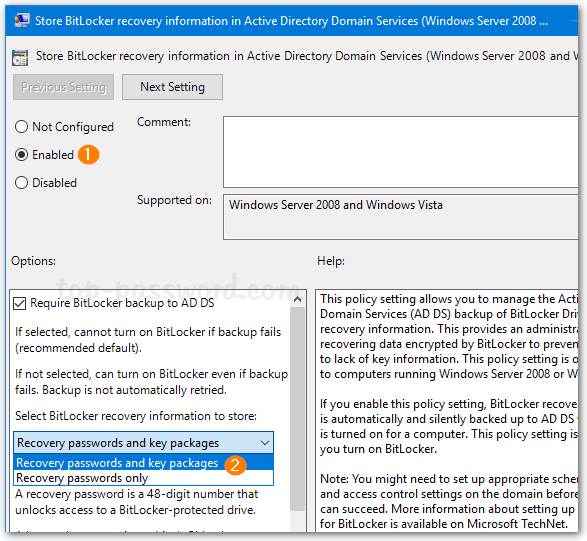This screenshot has height=541, width=587.
Task: Select the Enabled radio button
Action: point(21,155)
